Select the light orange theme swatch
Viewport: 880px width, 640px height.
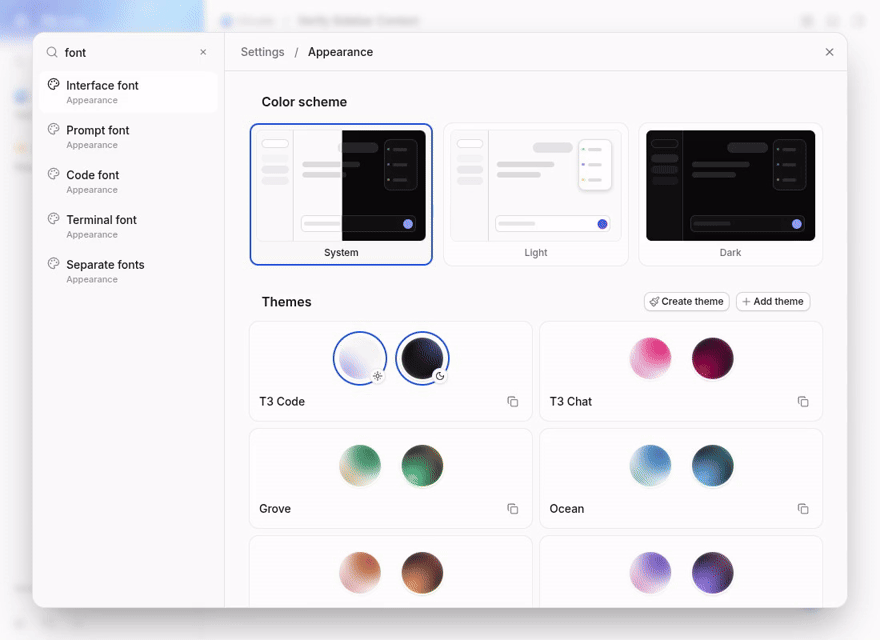point(360,573)
